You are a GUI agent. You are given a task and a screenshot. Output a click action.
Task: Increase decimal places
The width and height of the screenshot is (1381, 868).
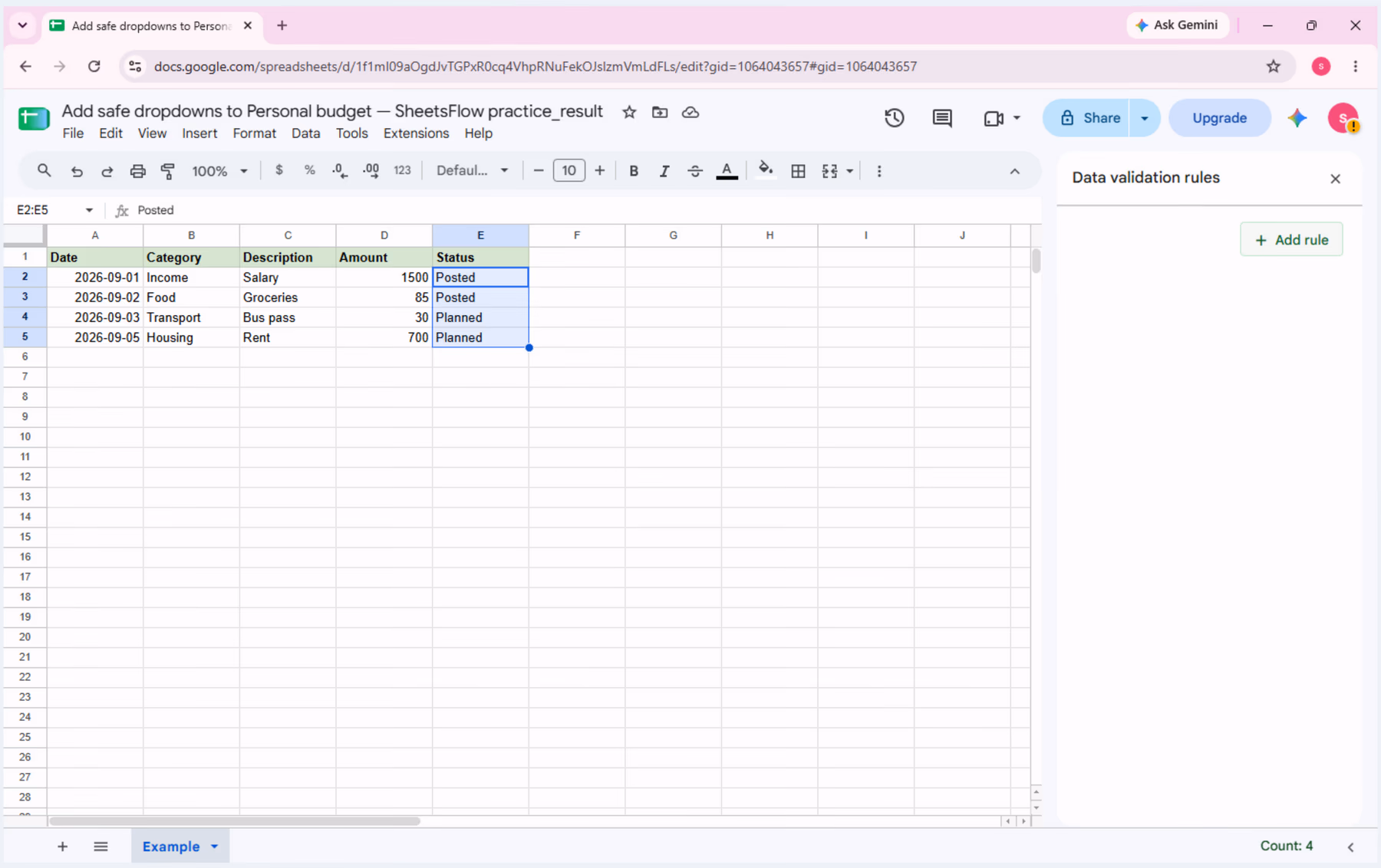371,170
